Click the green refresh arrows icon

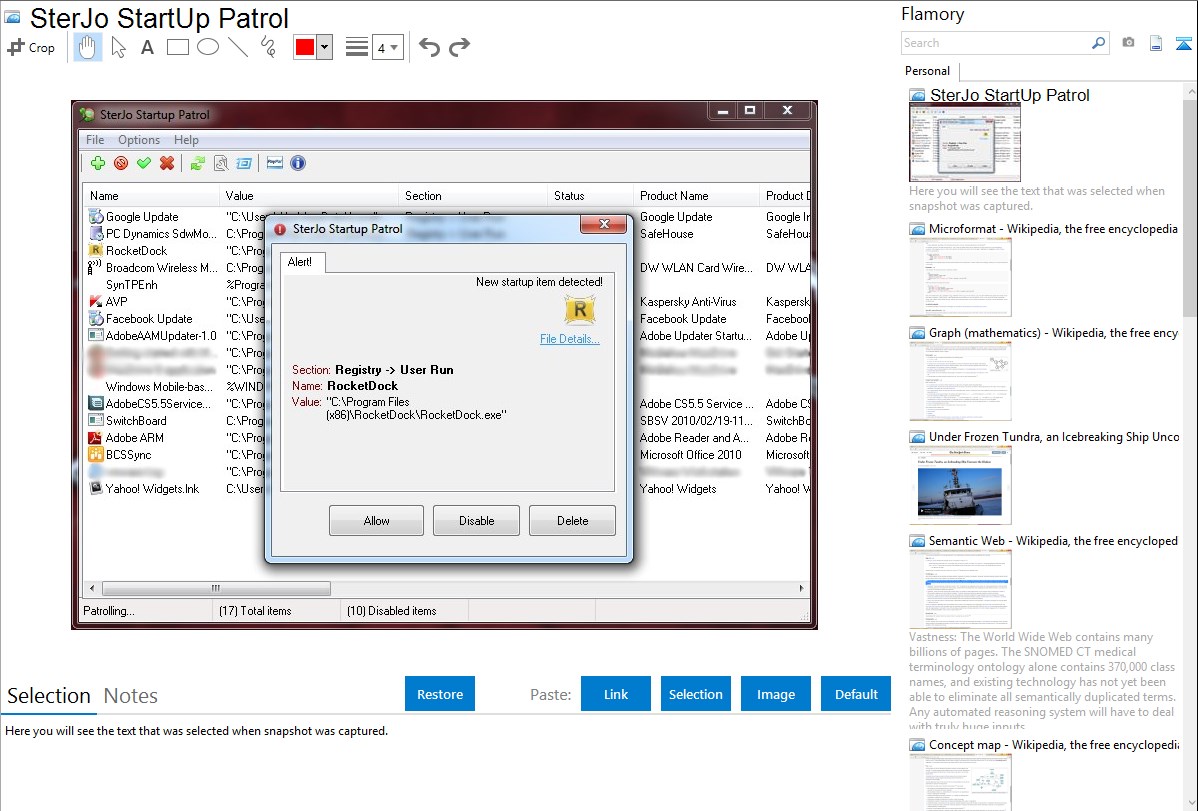click(198, 163)
